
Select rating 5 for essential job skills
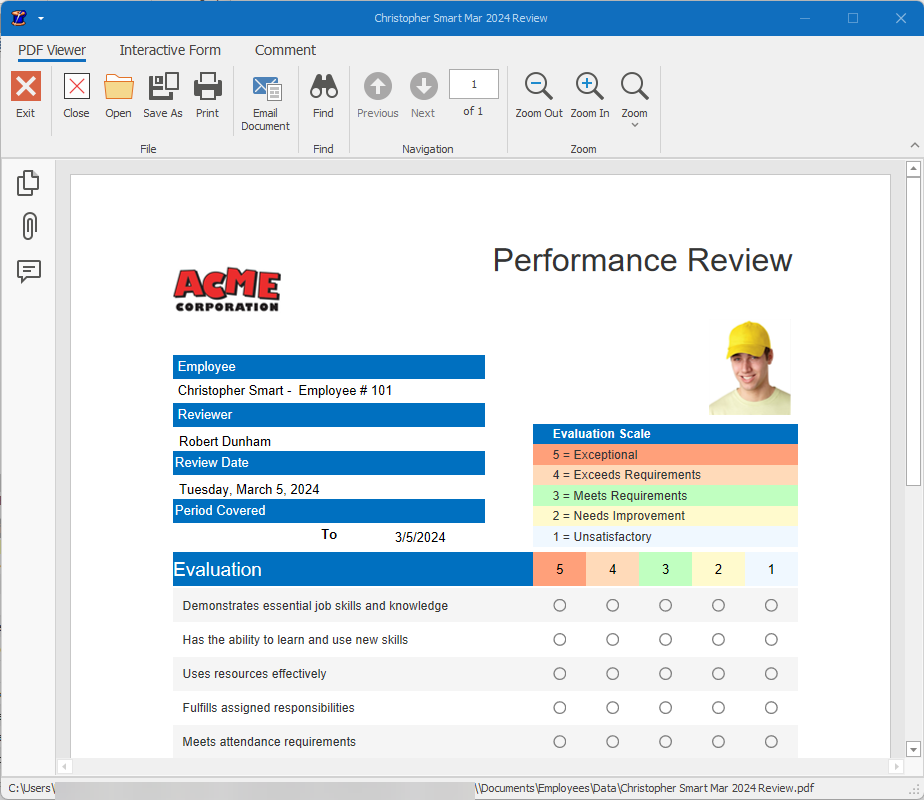(559, 605)
